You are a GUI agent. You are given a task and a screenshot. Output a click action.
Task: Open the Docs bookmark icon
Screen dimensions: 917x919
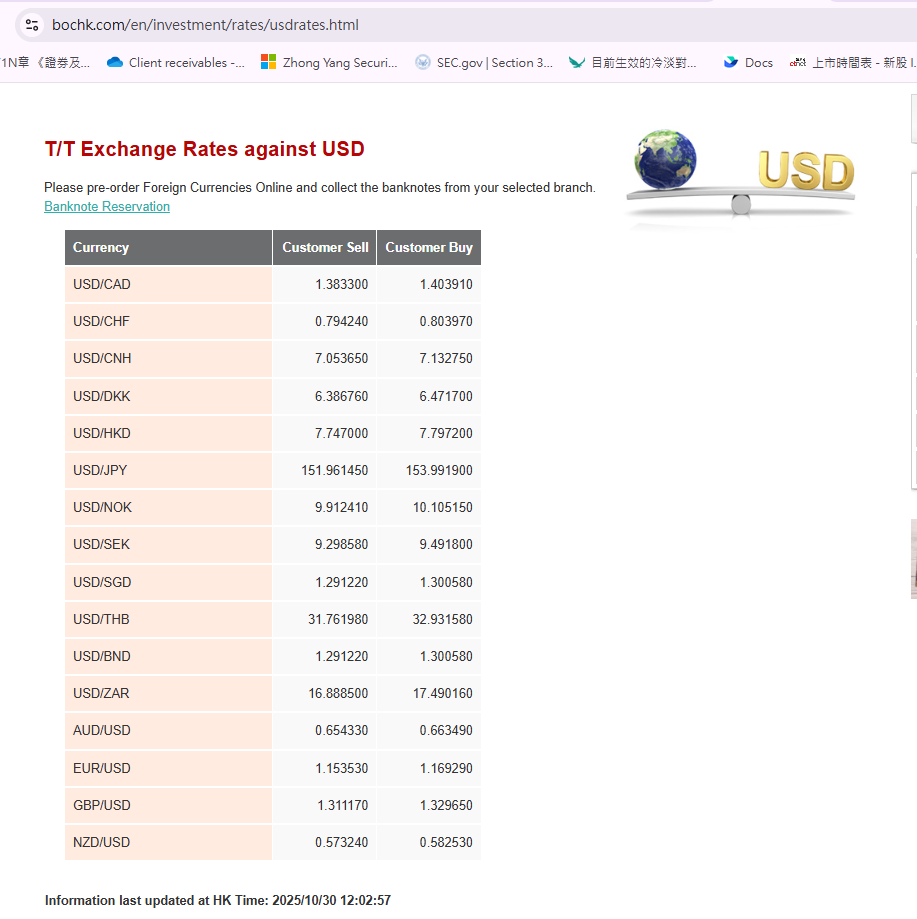pos(731,62)
